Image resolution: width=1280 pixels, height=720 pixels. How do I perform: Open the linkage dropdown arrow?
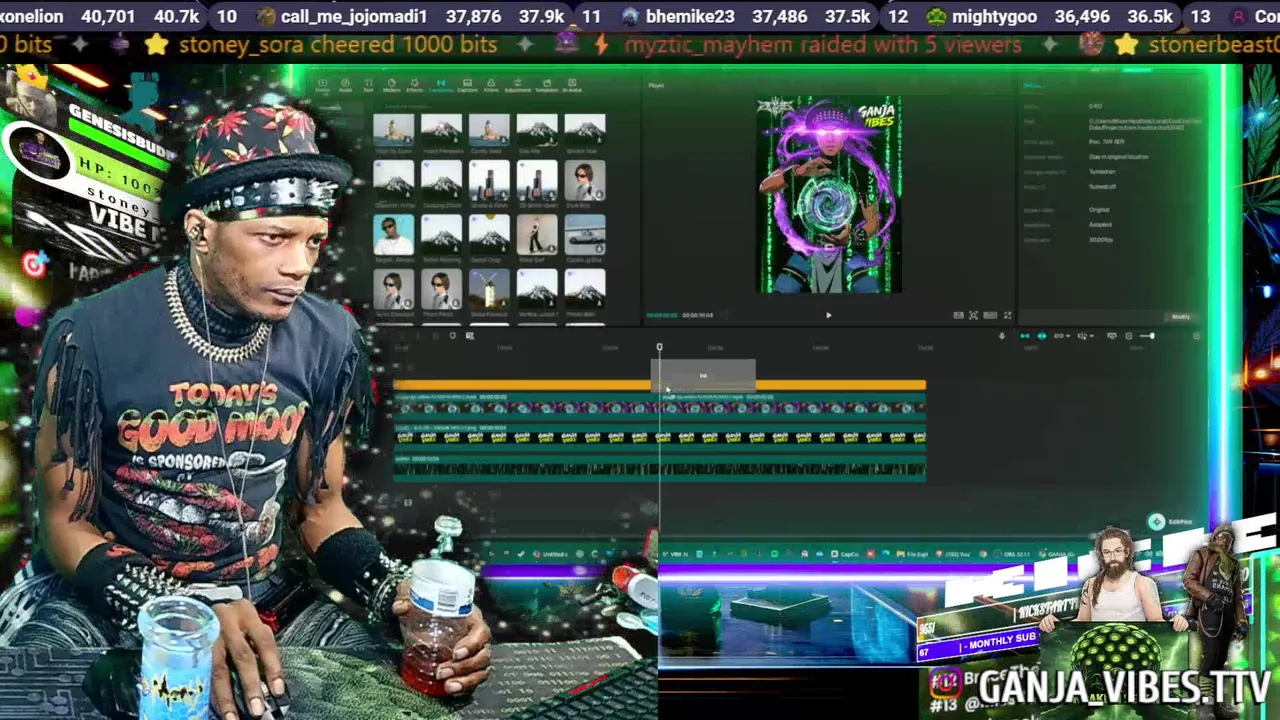click(x=1068, y=336)
